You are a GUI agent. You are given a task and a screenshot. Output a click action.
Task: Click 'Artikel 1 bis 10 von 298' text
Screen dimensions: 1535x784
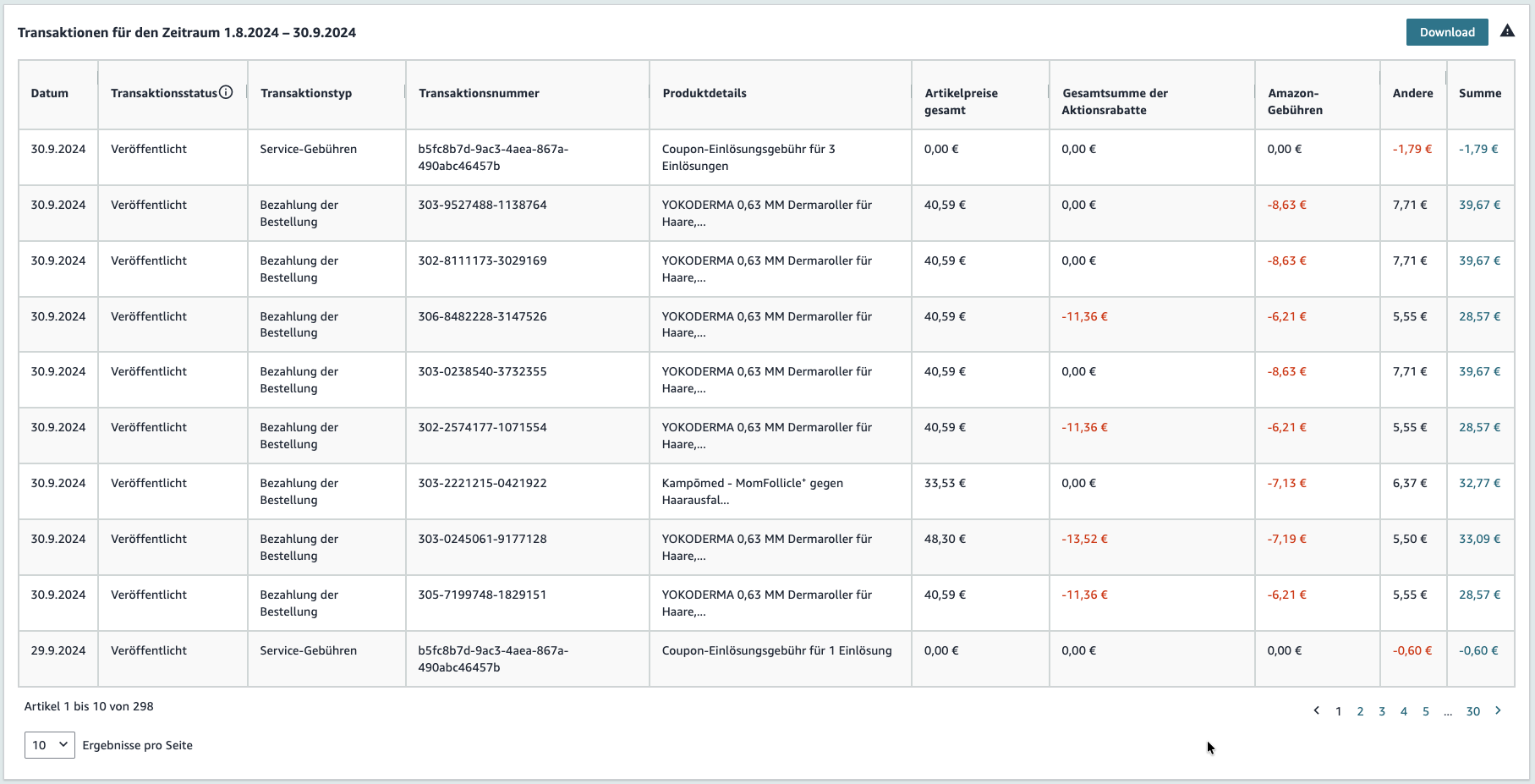pos(89,706)
